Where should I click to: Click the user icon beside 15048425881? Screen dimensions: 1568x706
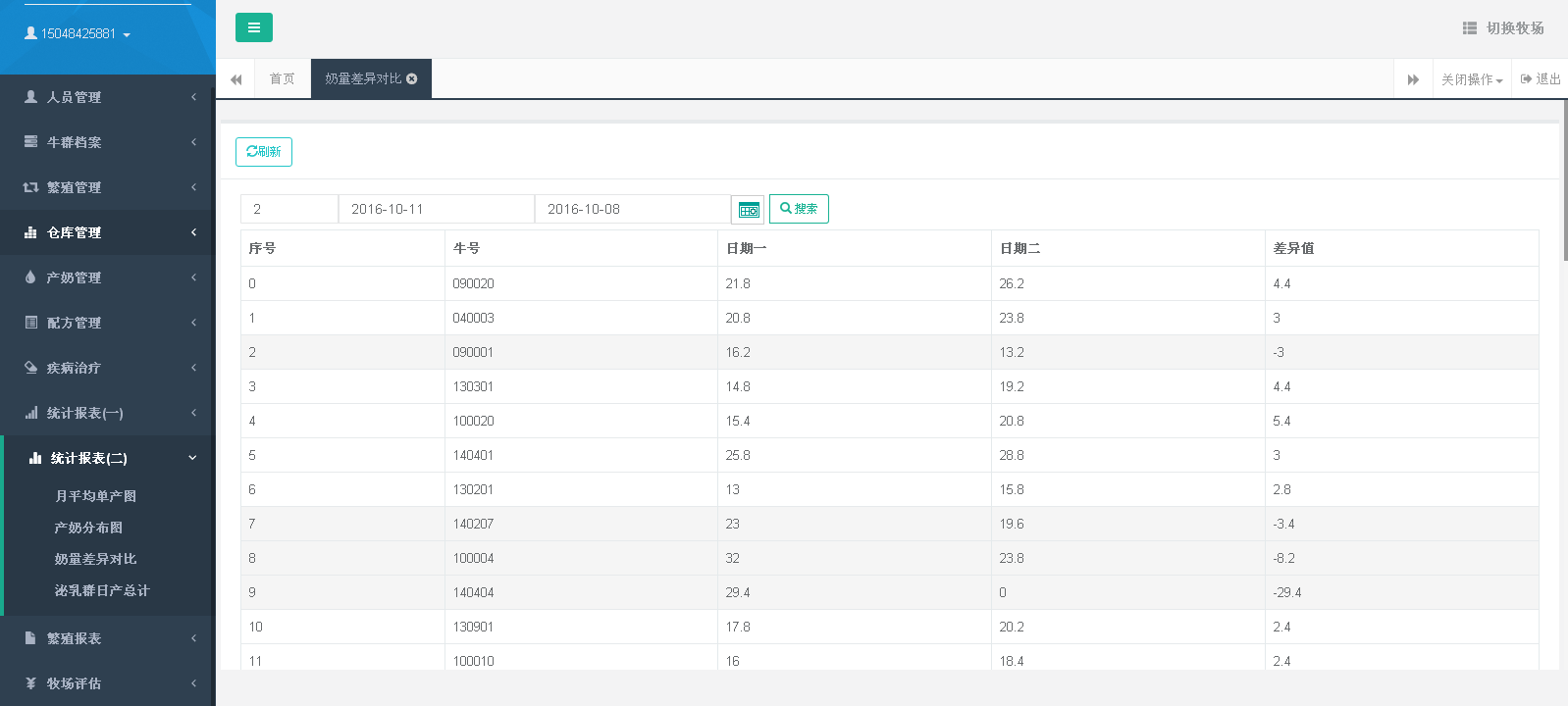30,33
